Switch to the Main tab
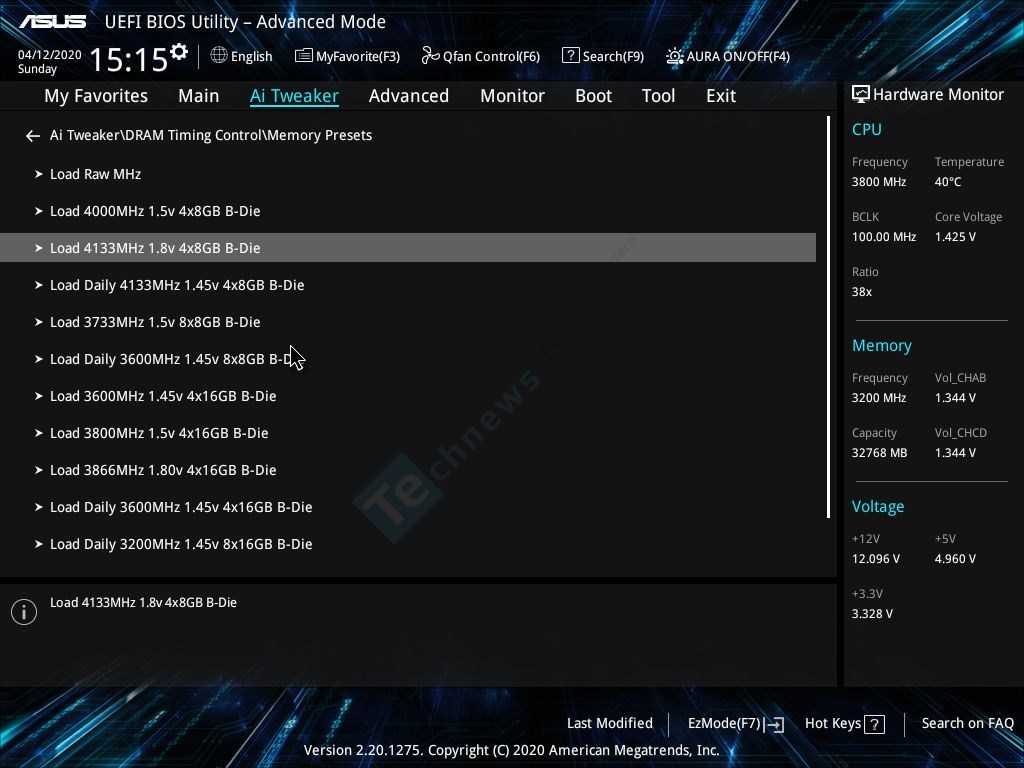This screenshot has height=768, width=1024. (x=199, y=96)
